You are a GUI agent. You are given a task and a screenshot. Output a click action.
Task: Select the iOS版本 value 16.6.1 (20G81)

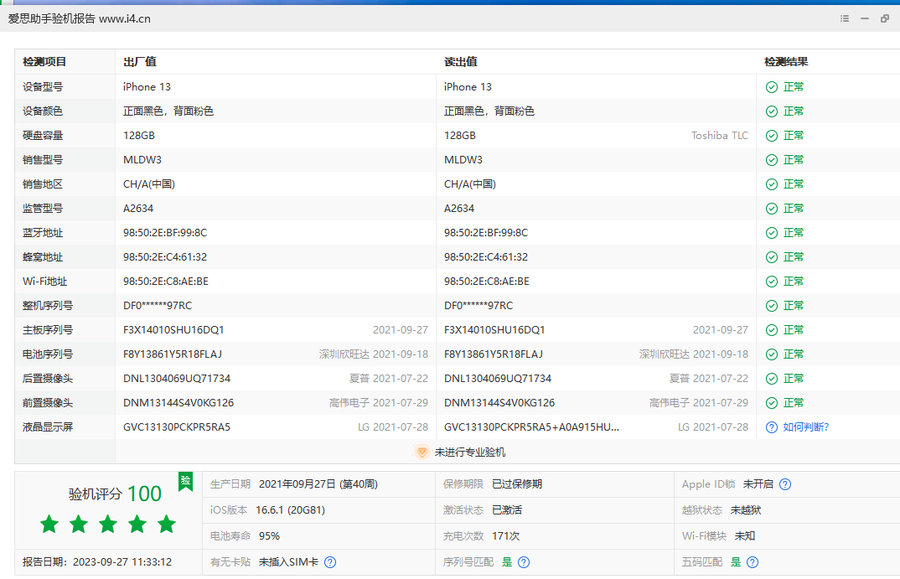(290, 510)
